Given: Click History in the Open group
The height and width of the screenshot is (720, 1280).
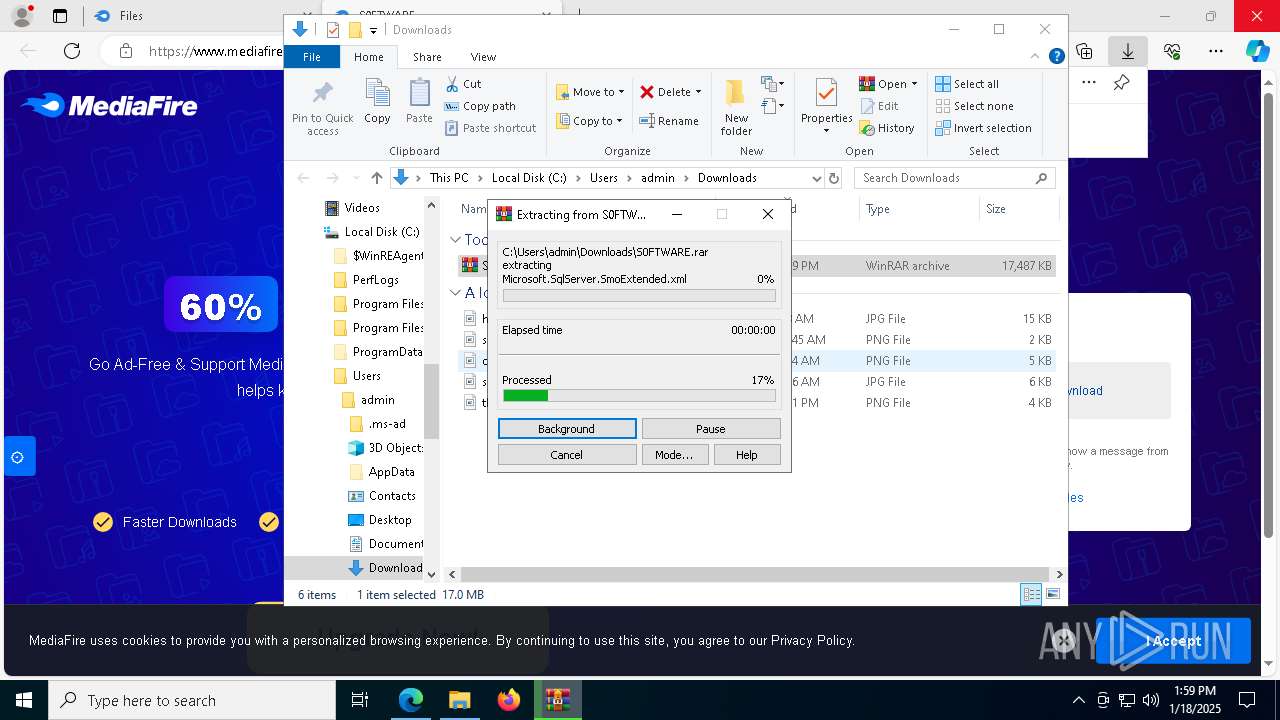Looking at the screenshot, I should (887, 128).
